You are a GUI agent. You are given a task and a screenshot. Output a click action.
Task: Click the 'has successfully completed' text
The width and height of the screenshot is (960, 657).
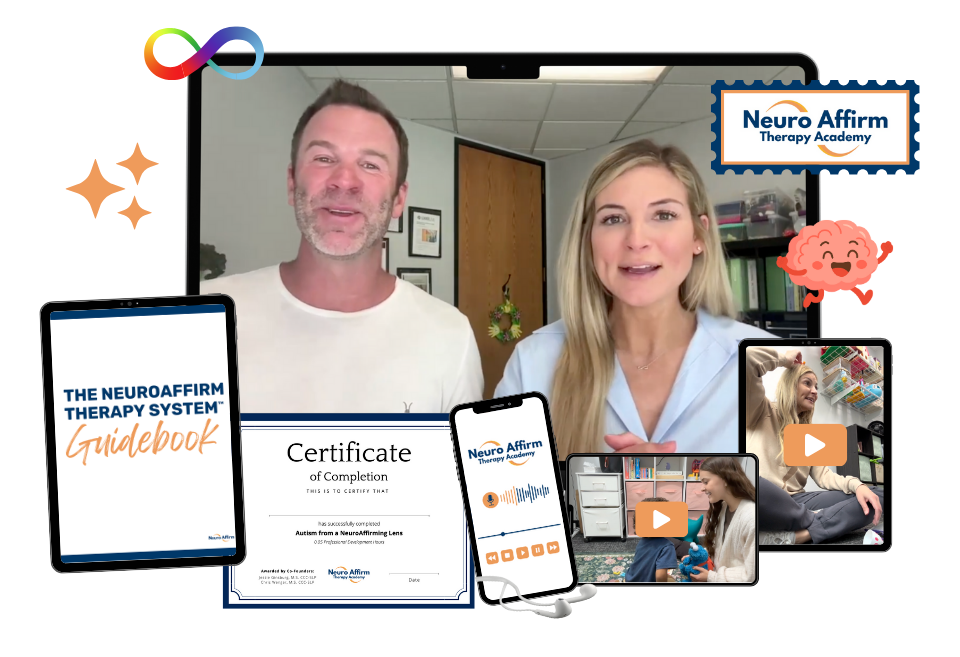tap(349, 524)
